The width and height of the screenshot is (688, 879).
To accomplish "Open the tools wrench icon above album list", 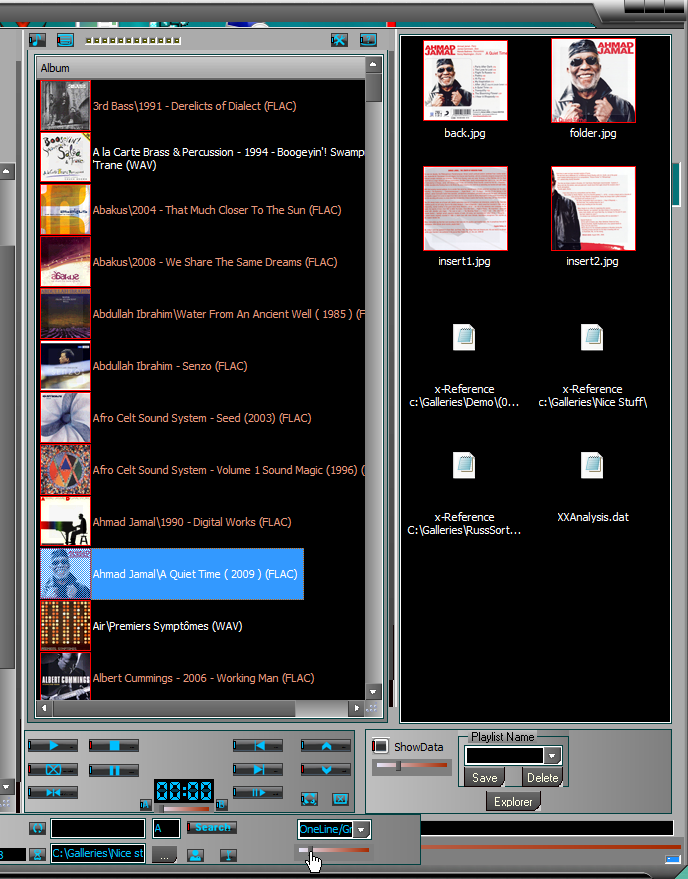I will (x=339, y=40).
